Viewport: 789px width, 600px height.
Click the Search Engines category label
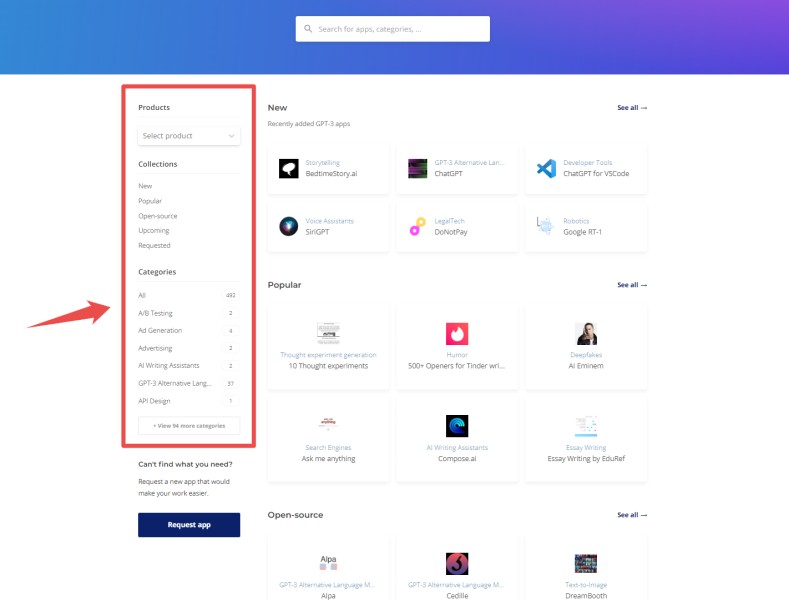click(x=329, y=447)
